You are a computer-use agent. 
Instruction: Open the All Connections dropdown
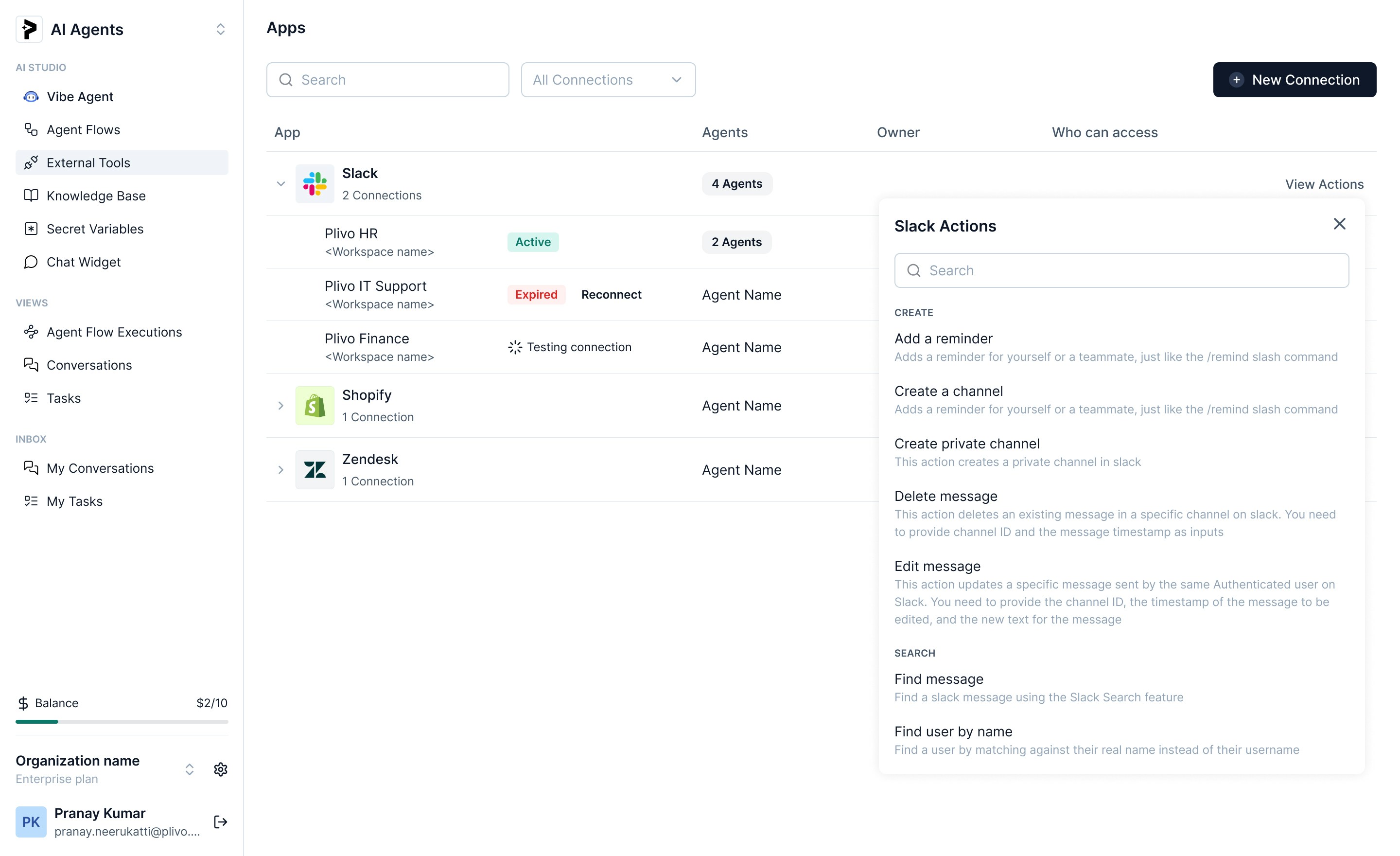[x=608, y=80]
